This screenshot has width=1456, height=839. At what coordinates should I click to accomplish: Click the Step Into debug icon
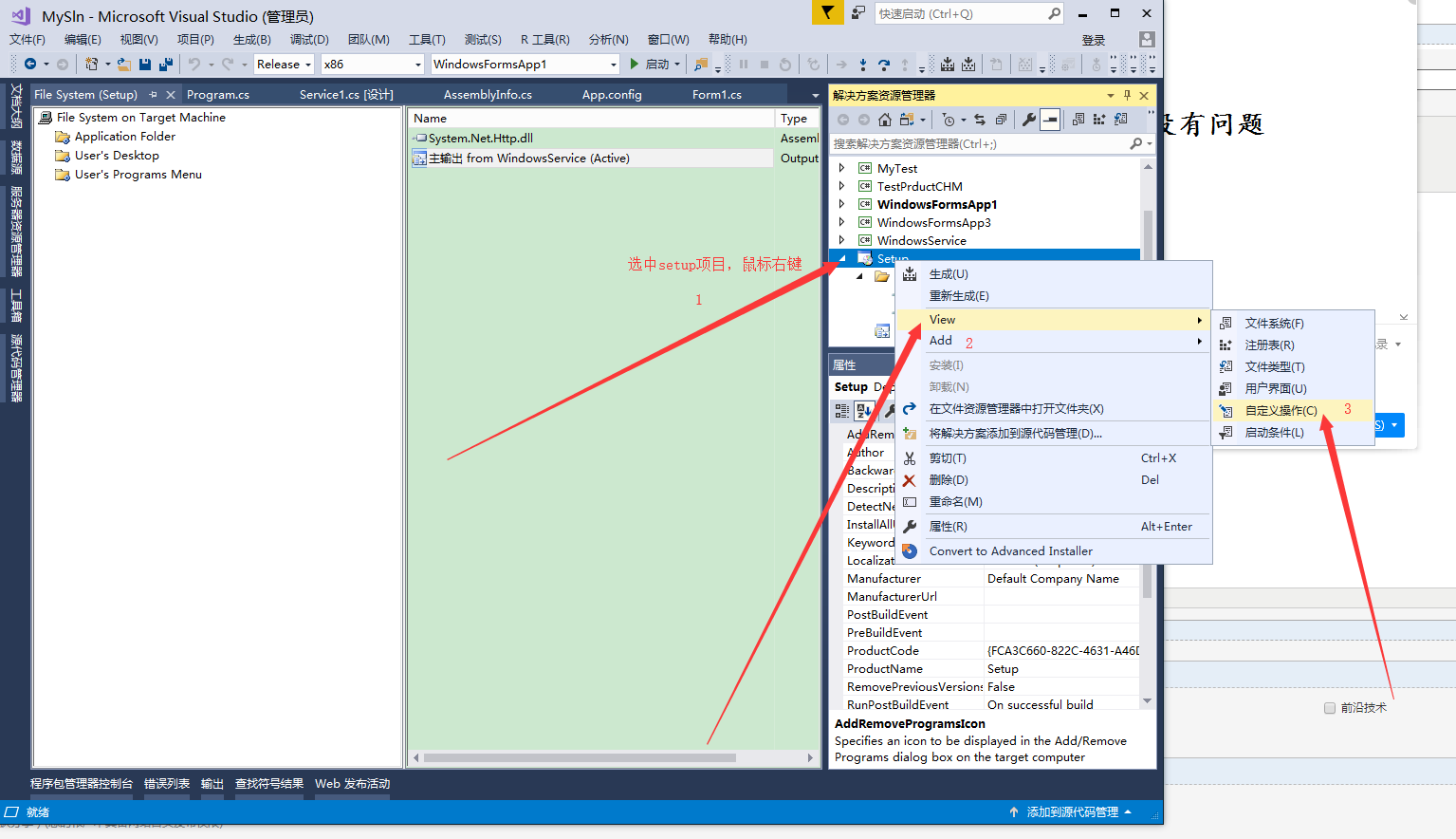click(862, 65)
